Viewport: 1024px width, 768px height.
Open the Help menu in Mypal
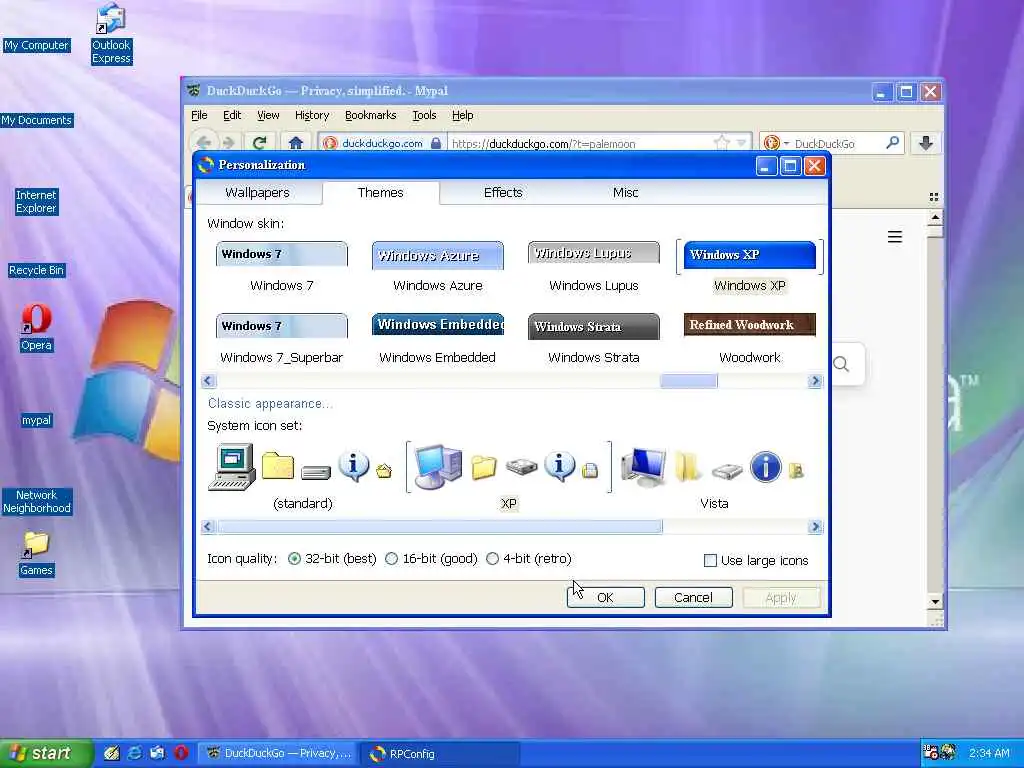tap(462, 116)
